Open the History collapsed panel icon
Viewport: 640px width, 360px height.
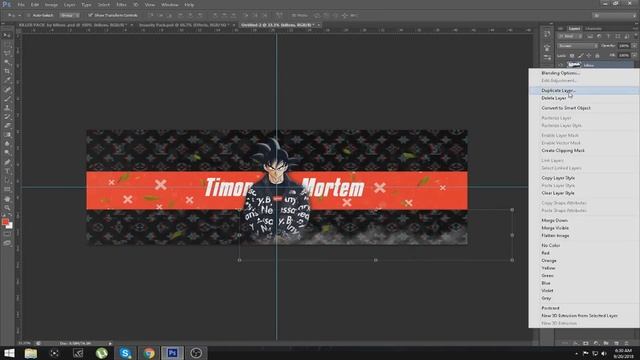(547, 35)
